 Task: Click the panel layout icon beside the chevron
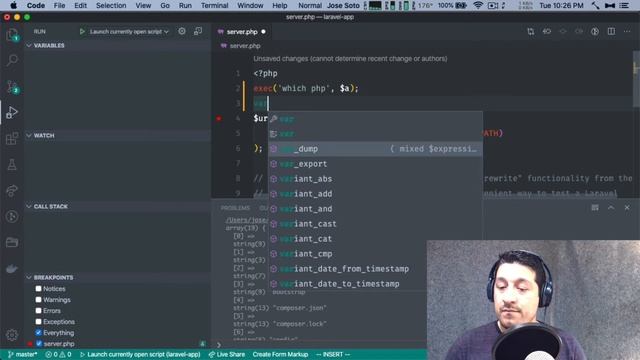click(595, 208)
